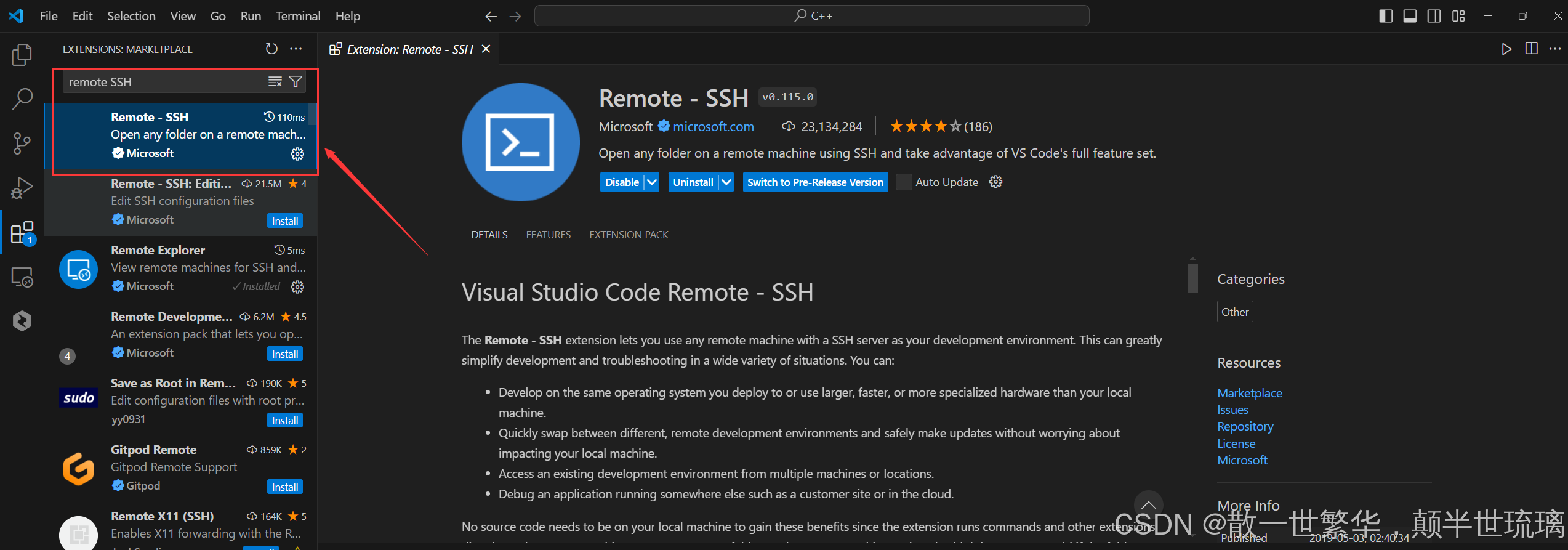Open the File menu
Viewport: 1568px width, 550px height.
[49, 16]
